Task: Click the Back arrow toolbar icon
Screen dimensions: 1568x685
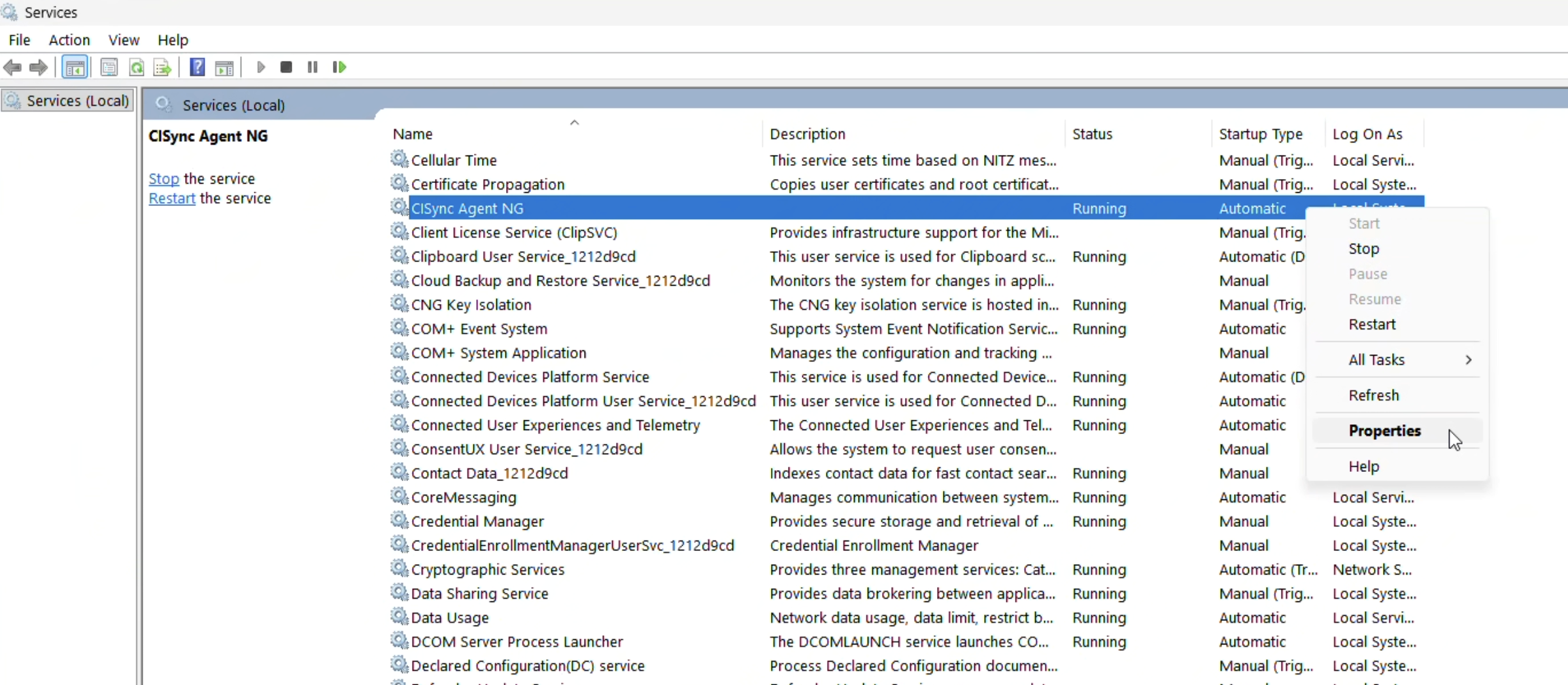Action: pos(12,67)
